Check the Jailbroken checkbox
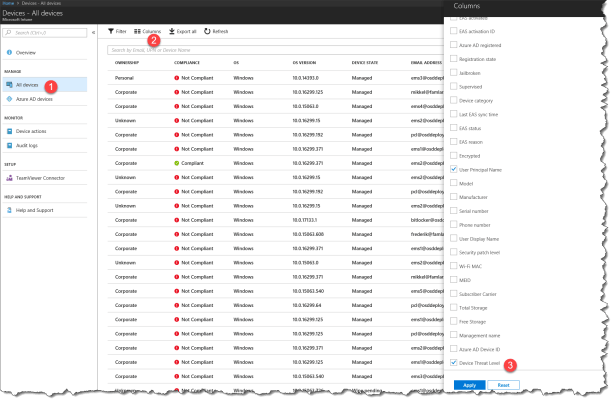The image size is (615, 403). coord(454,73)
